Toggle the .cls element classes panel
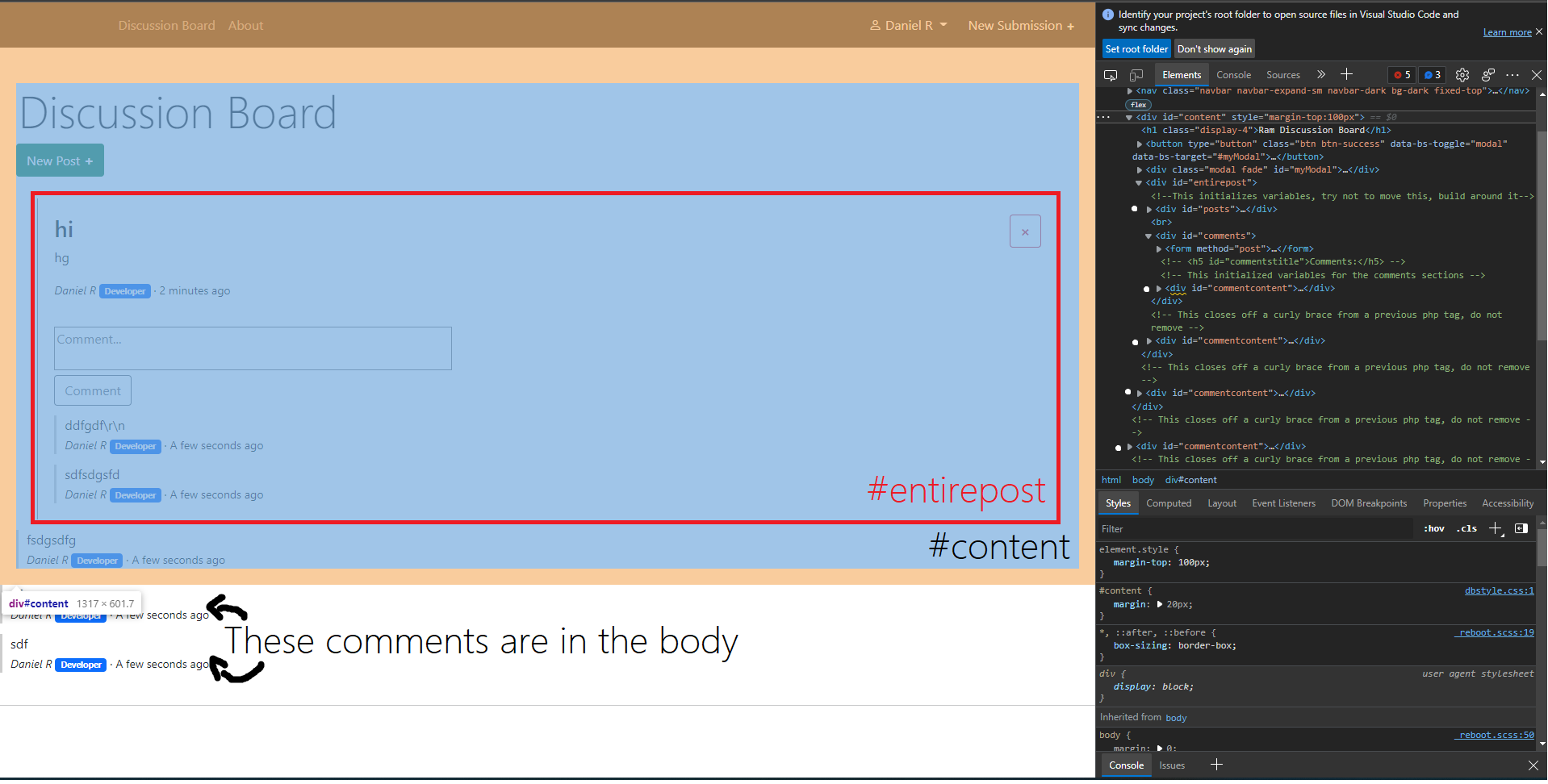 pos(1466,529)
